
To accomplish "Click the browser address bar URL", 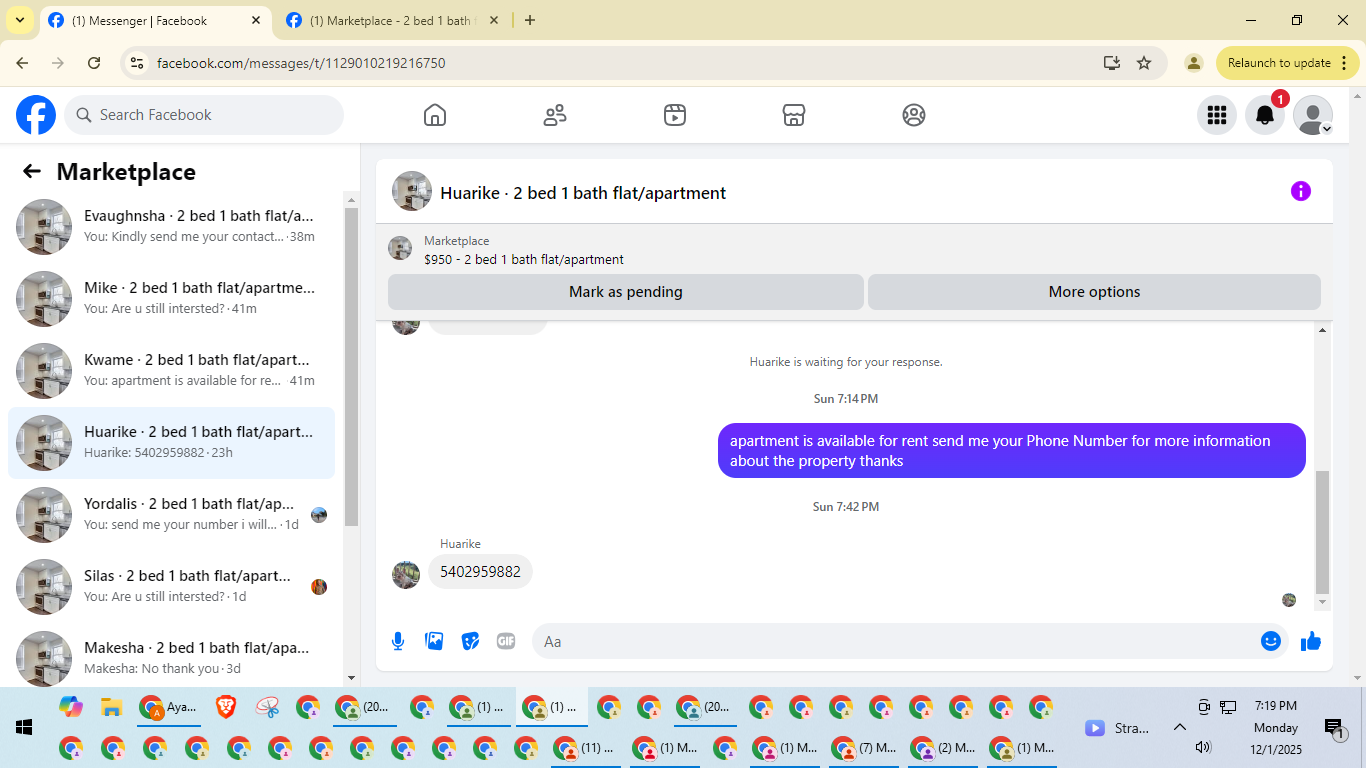I will tap(301, 63).
